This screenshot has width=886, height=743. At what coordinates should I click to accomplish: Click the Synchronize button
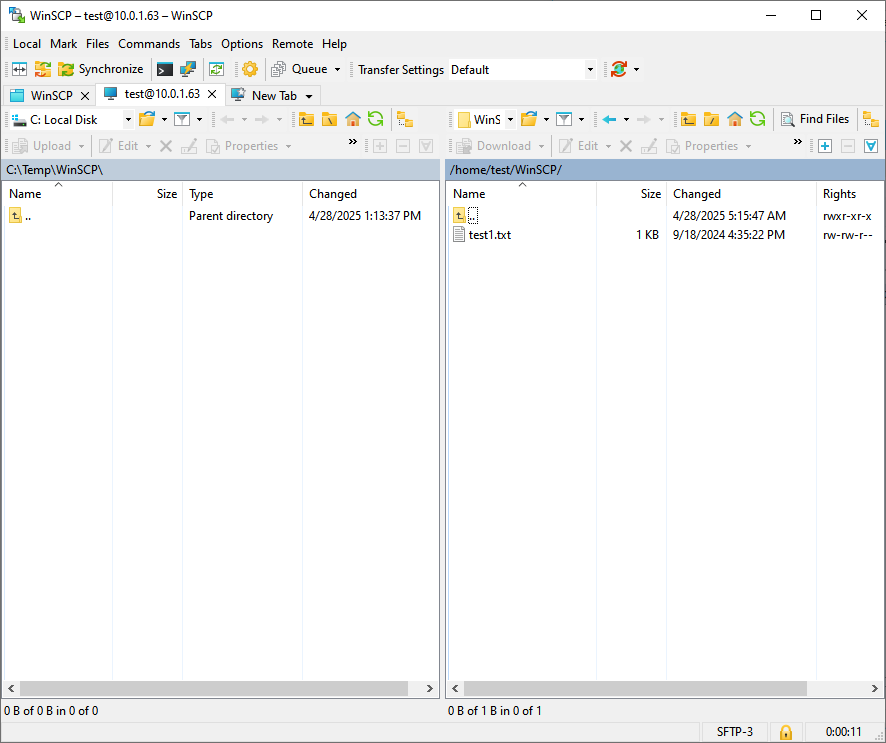100,69
